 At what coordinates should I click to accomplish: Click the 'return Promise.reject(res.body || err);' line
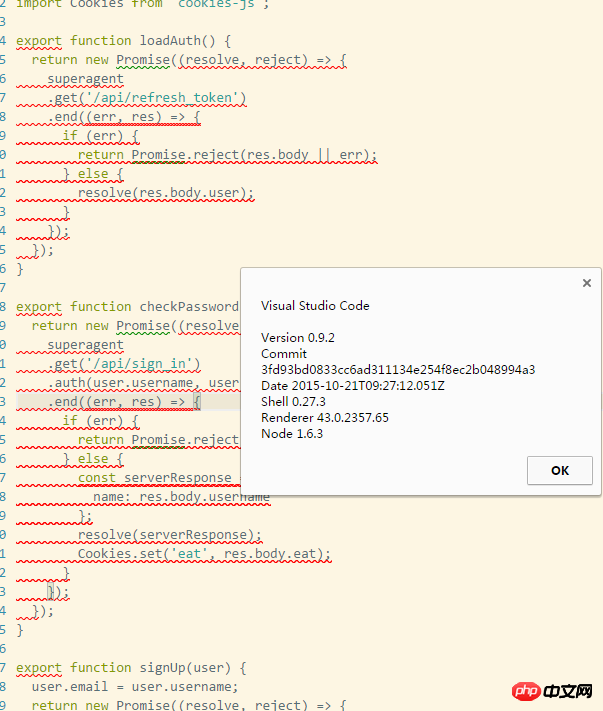(x=227, y=155)
